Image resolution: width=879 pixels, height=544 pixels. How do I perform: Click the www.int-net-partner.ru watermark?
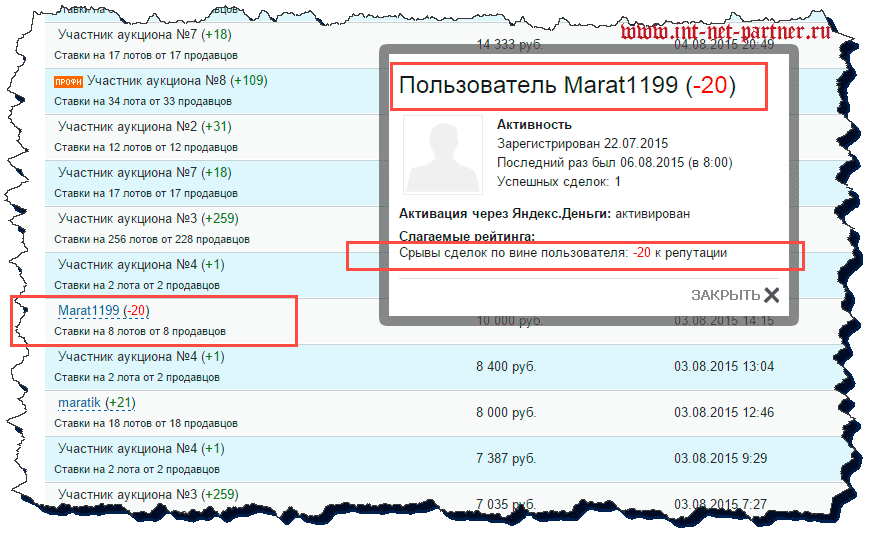point(724,31)
